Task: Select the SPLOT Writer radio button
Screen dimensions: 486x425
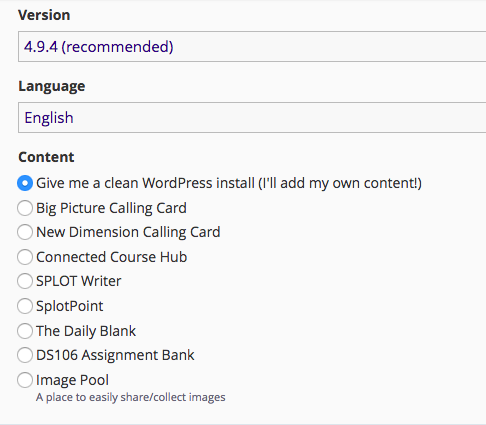Action: point(25,281)
